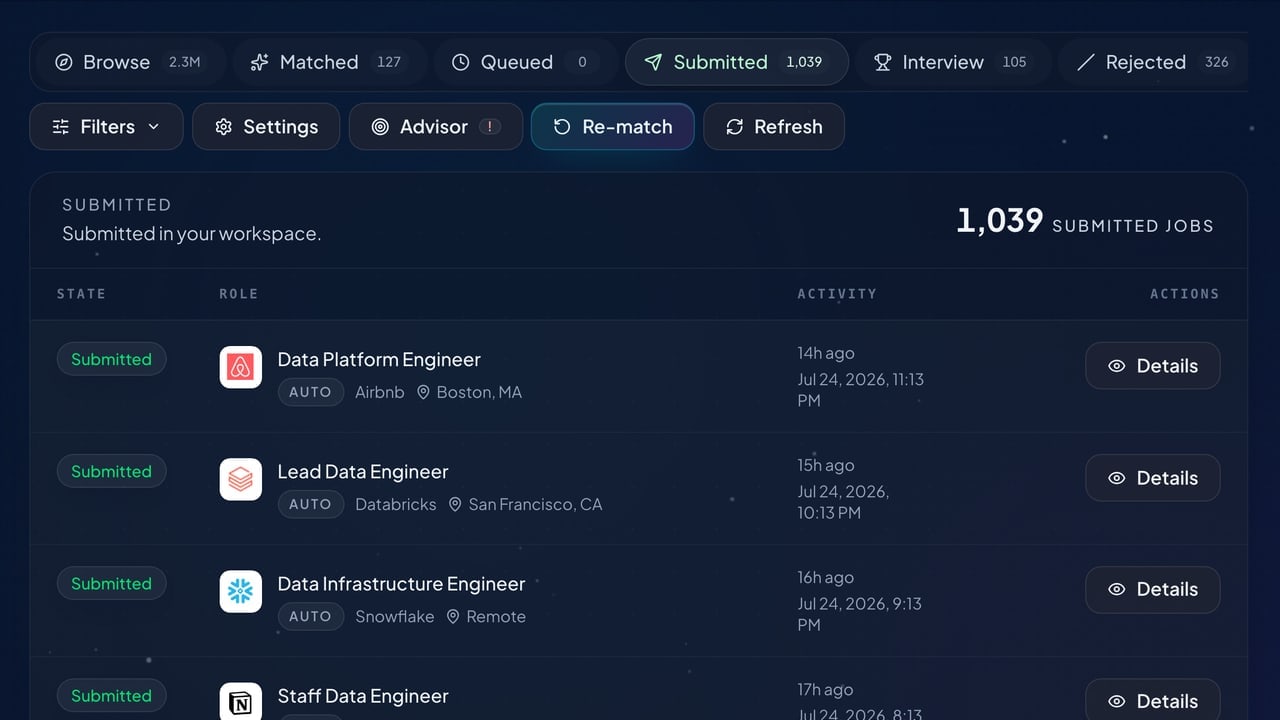Click the Submitted badge for Airbnb
This screenshot has width=1280, height=720.
tap(111, 359)
